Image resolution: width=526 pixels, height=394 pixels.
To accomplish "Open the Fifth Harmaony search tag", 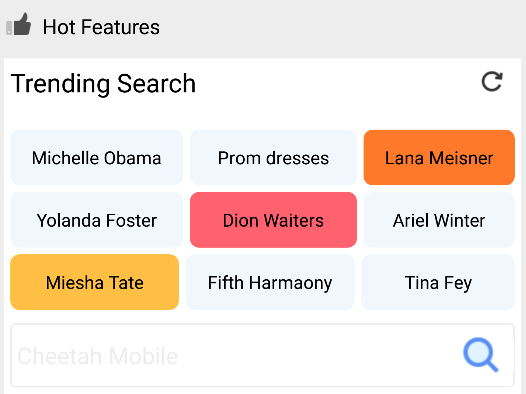I will (x=270, y=282).
